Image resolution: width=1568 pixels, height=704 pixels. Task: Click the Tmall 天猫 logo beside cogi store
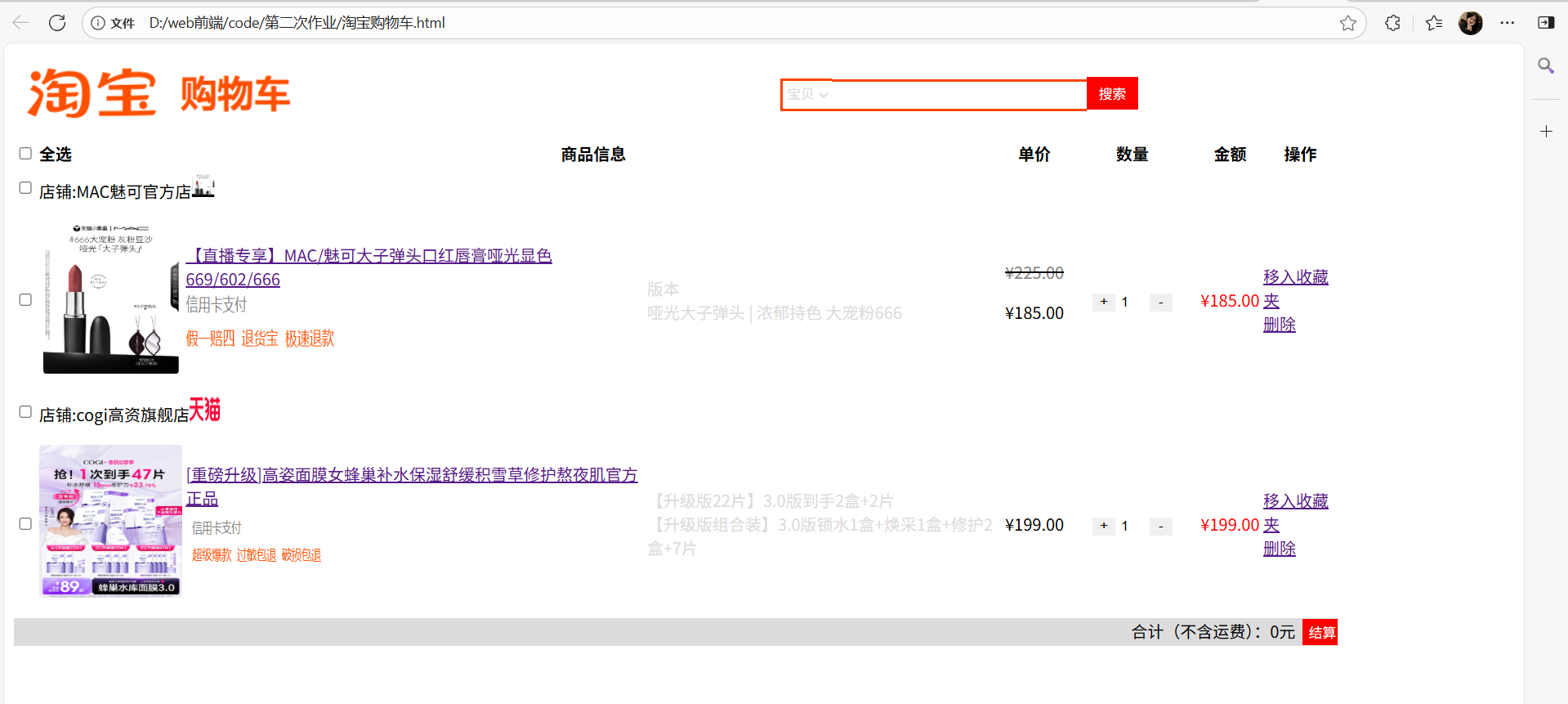click(205, 410)
